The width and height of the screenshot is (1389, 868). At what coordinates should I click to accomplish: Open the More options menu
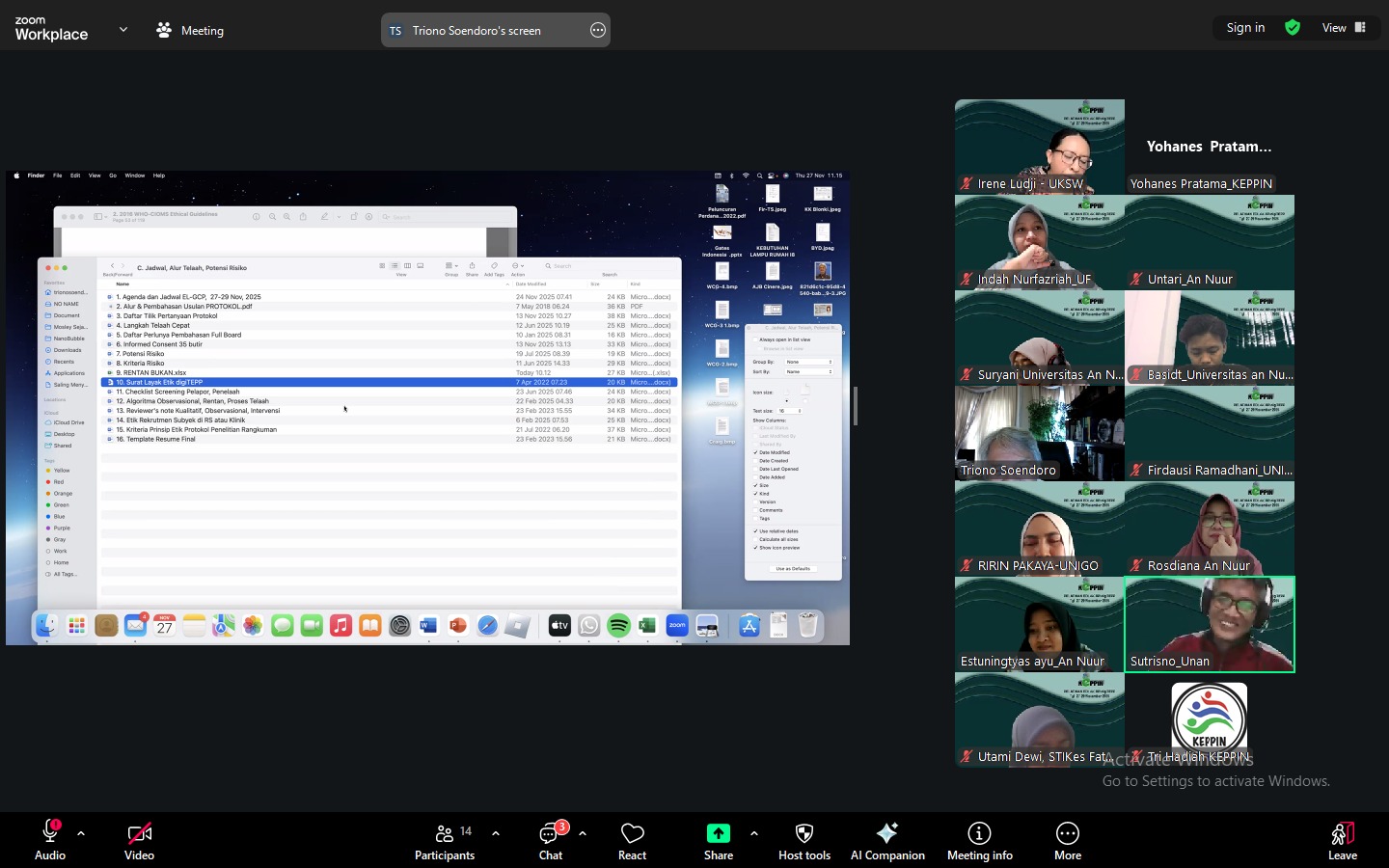pos(1067,833)
